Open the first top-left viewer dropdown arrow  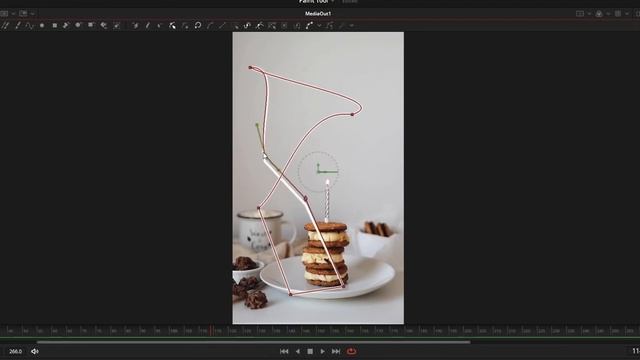pyautogui.click(x=13, y=13)
